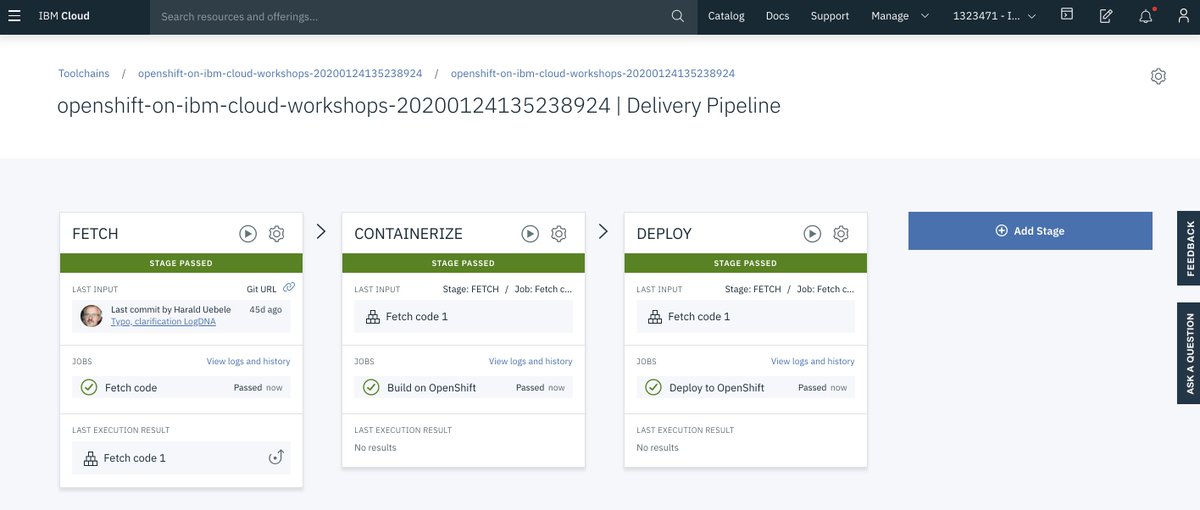This screenshot has height=510, width=1200.
Task: Click the arrow between CONTAINERIZE and DEPLOY
Action: click(x=603, y=231)
